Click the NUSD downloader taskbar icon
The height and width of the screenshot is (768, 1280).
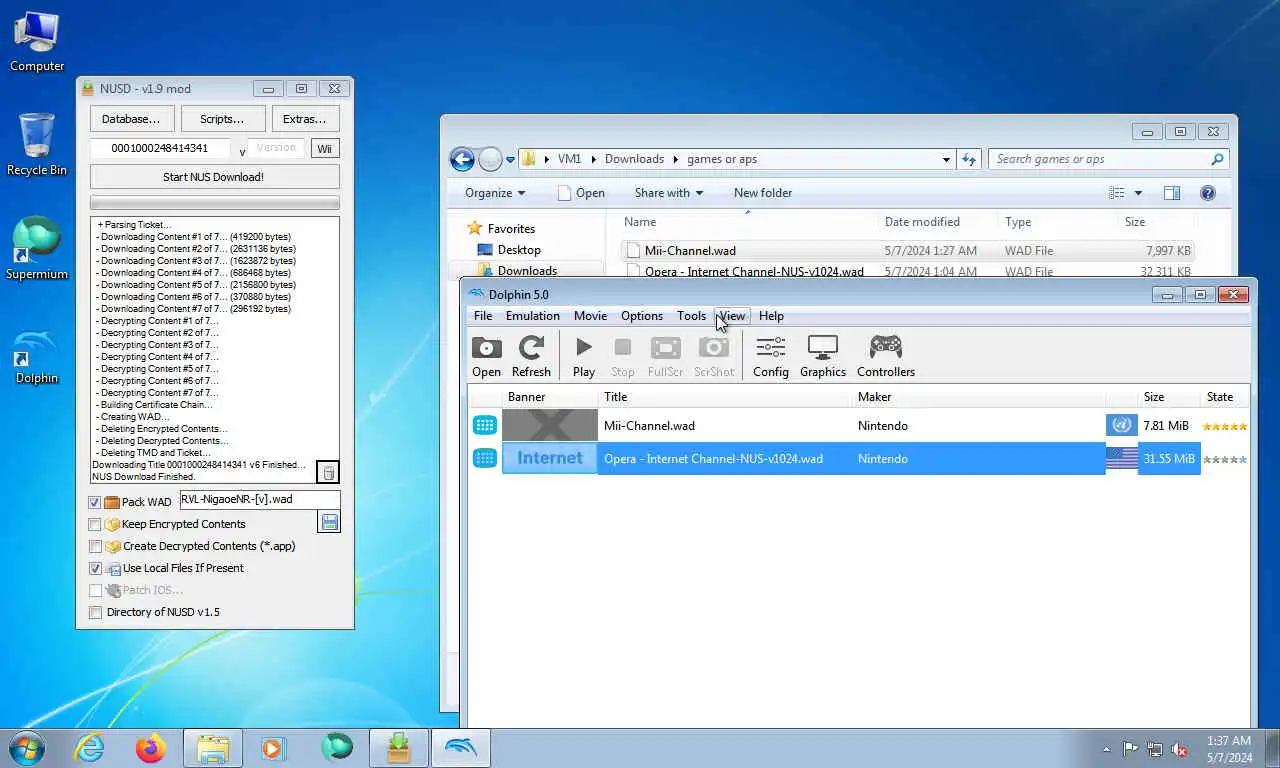399,748
